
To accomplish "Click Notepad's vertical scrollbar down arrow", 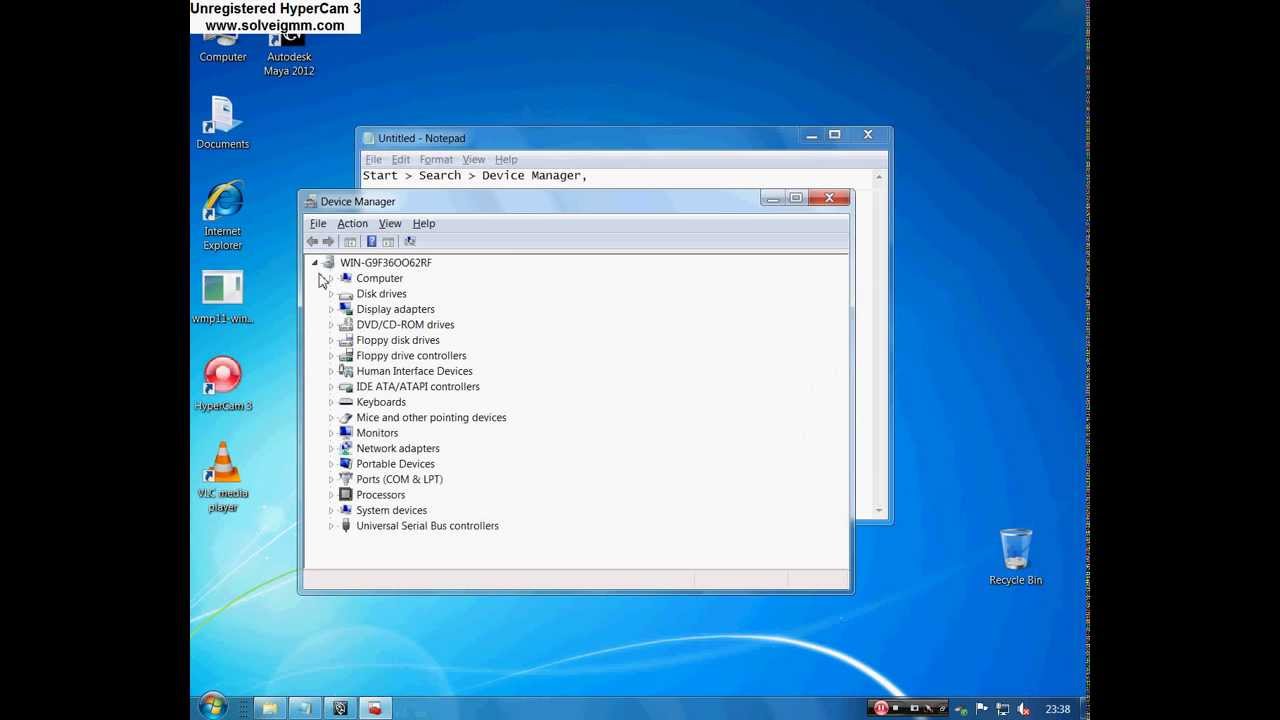I will coord(880,511).
